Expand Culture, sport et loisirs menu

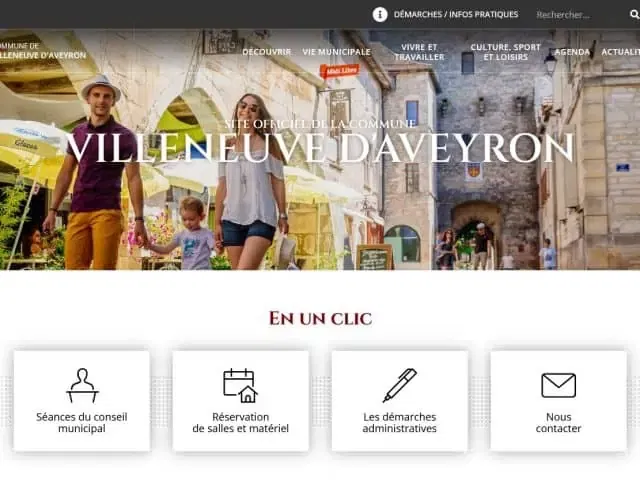(505, 52)
